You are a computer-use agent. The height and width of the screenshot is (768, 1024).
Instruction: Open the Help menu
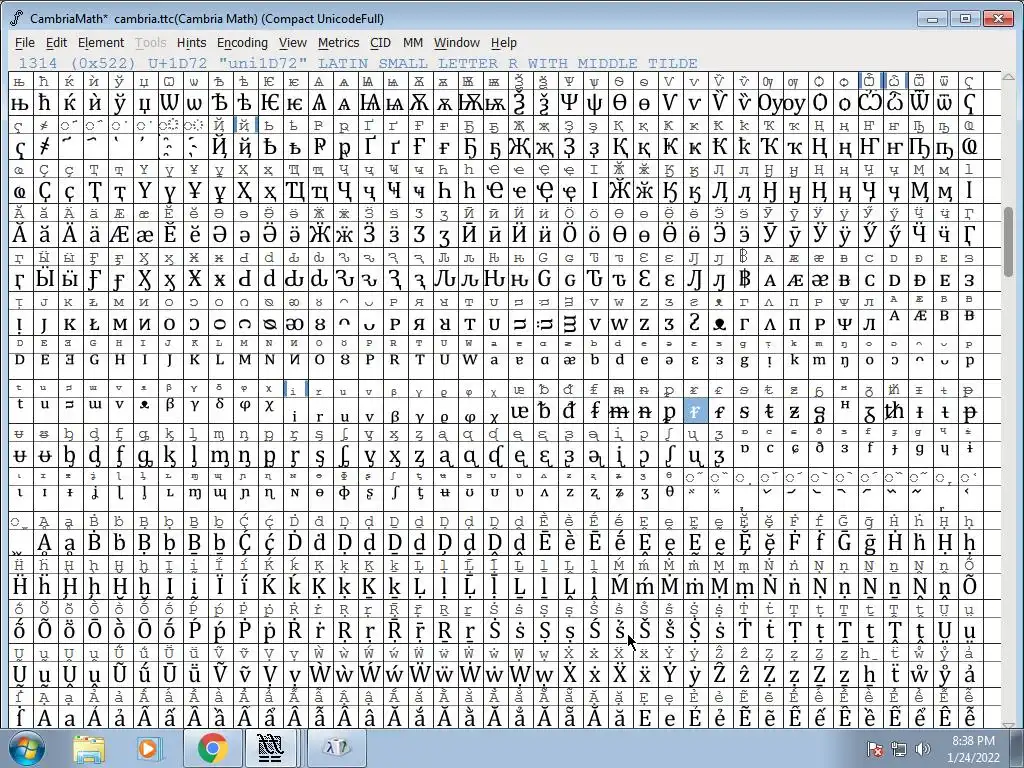pos(504,43)
